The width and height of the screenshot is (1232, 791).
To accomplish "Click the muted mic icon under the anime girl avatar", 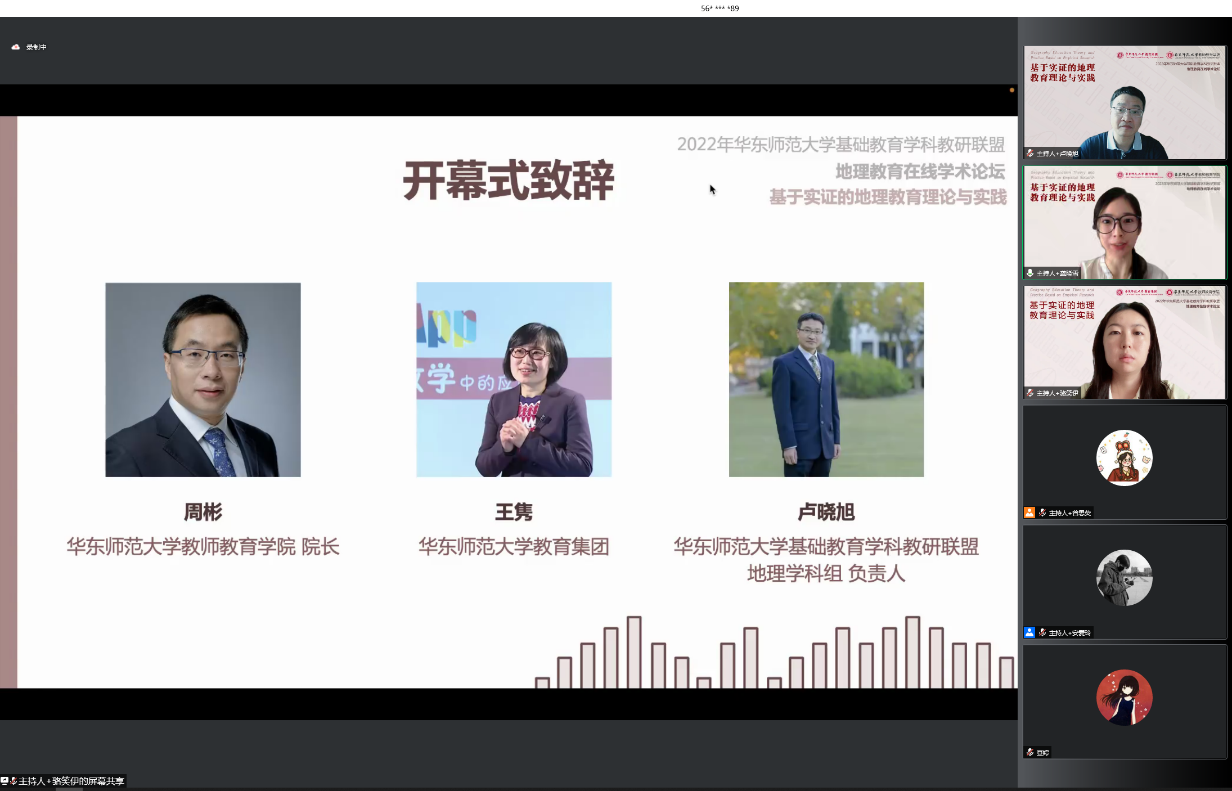I will (1030, 752).
